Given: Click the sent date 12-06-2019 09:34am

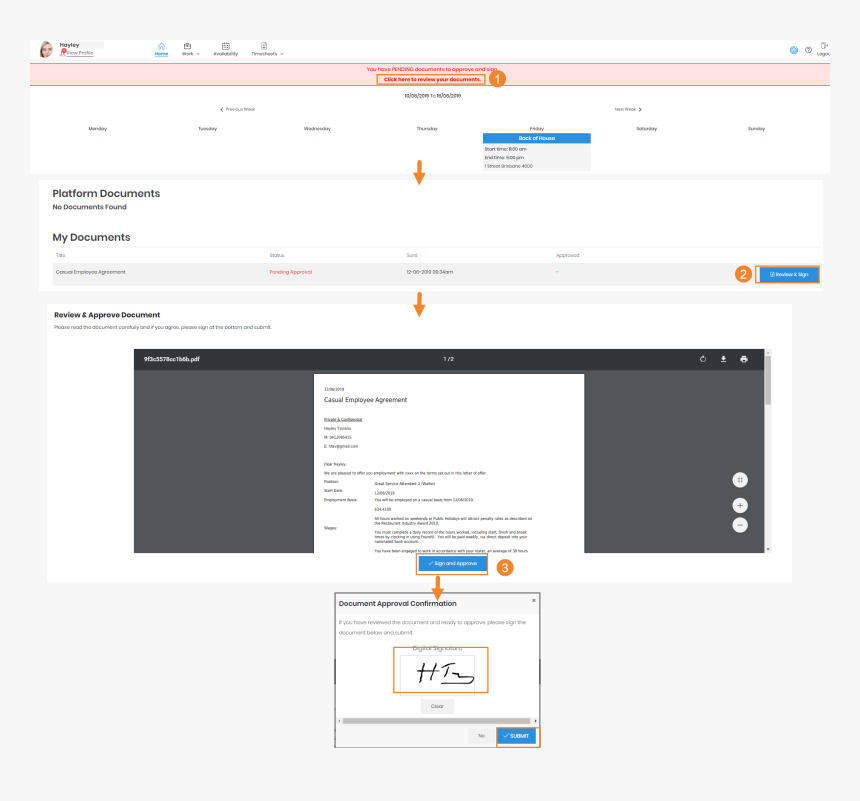Looking at the screenshot, I should point(429,272).
